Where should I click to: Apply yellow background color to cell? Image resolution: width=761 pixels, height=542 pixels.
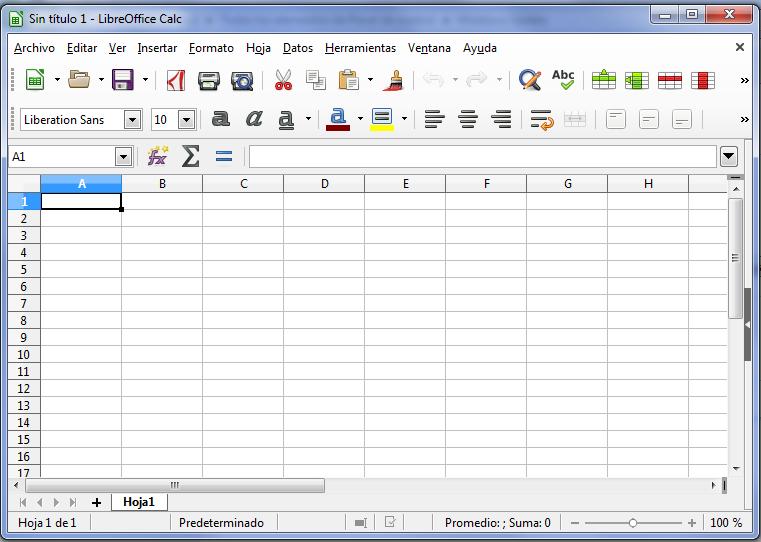(382, 119)
